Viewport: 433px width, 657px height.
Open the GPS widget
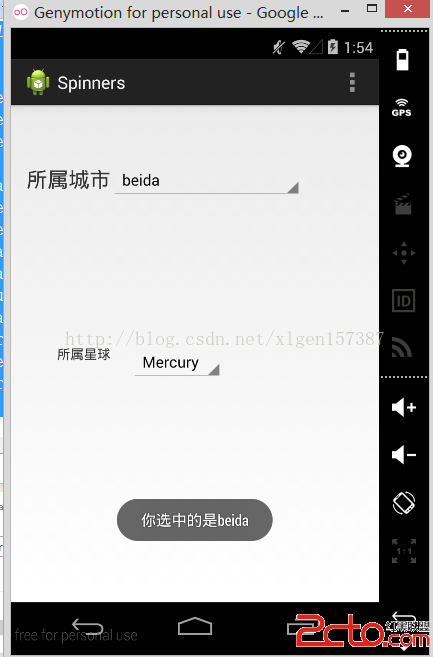tap(402, 108)
